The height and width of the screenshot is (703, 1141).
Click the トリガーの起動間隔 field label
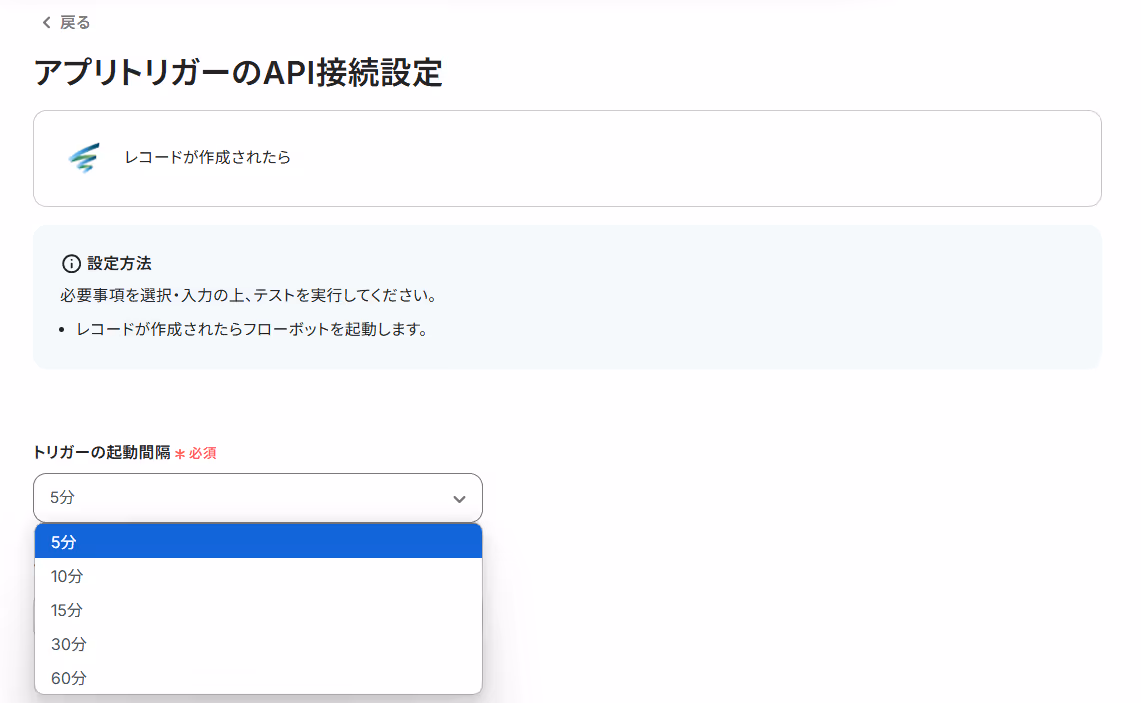(x=102, y=453)
